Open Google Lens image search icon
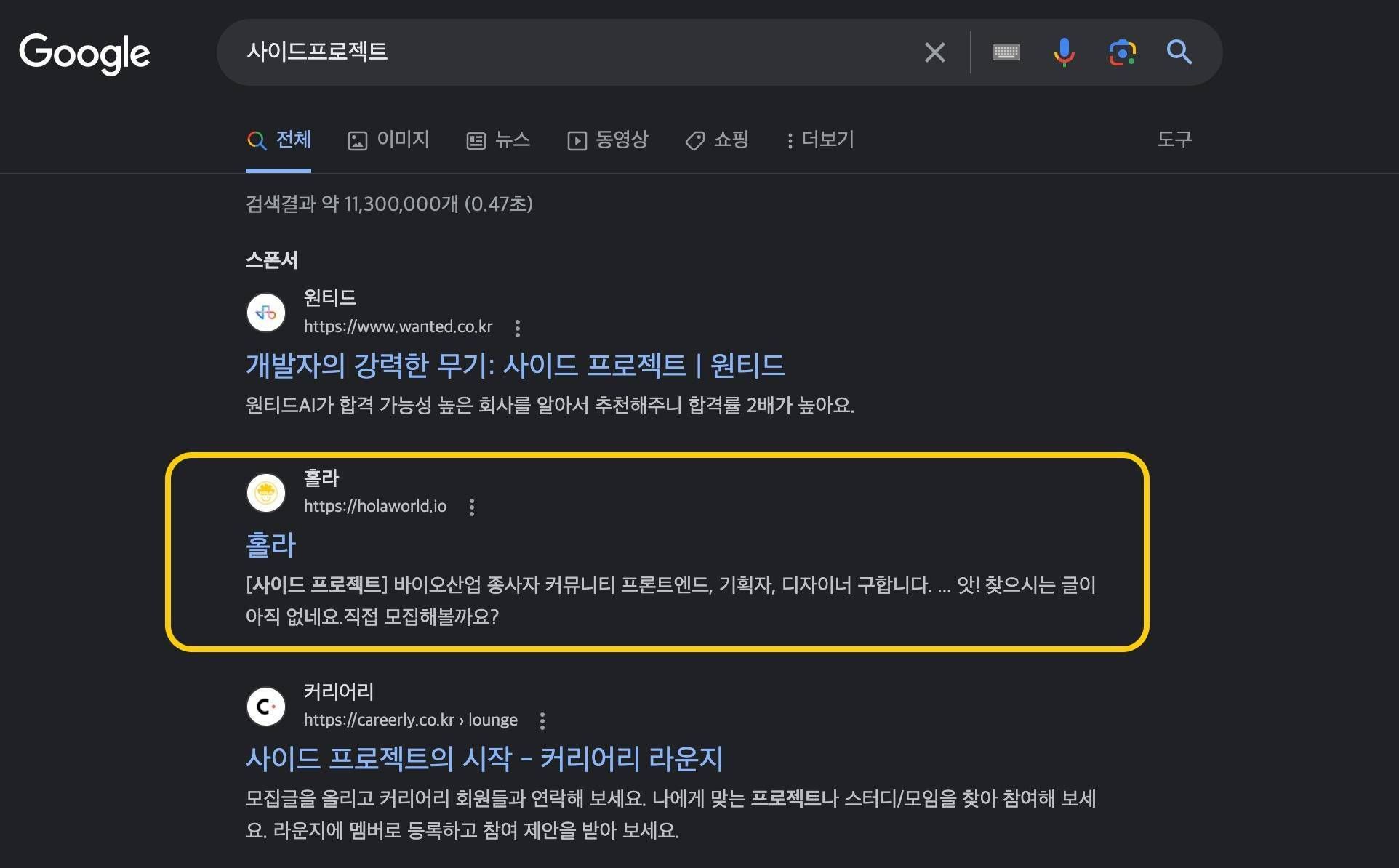This screenshot has width=1399, height=868. [x=1122, y=52]
